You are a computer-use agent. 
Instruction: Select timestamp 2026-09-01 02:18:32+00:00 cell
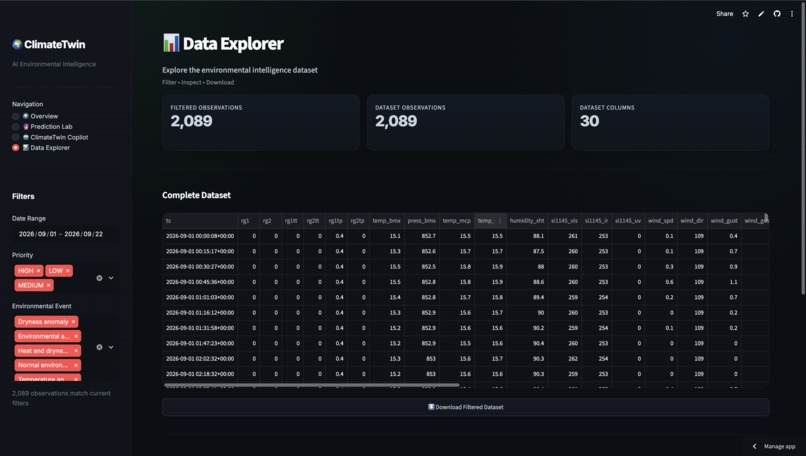click(200, 374)
